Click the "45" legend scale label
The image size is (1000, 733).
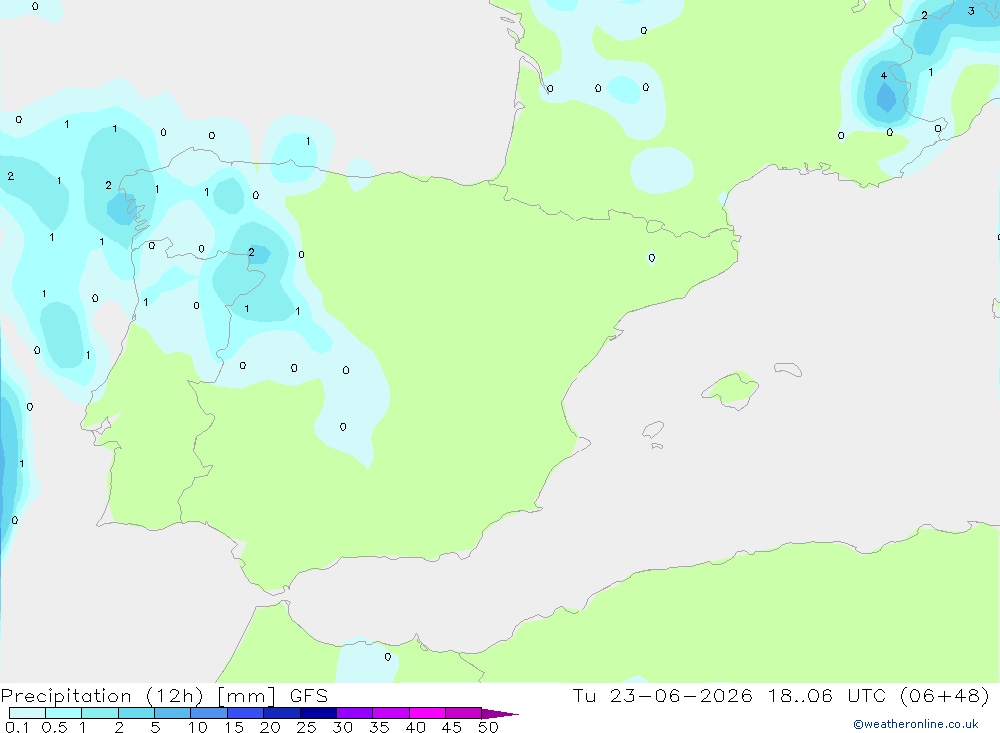tap(452, 727)
